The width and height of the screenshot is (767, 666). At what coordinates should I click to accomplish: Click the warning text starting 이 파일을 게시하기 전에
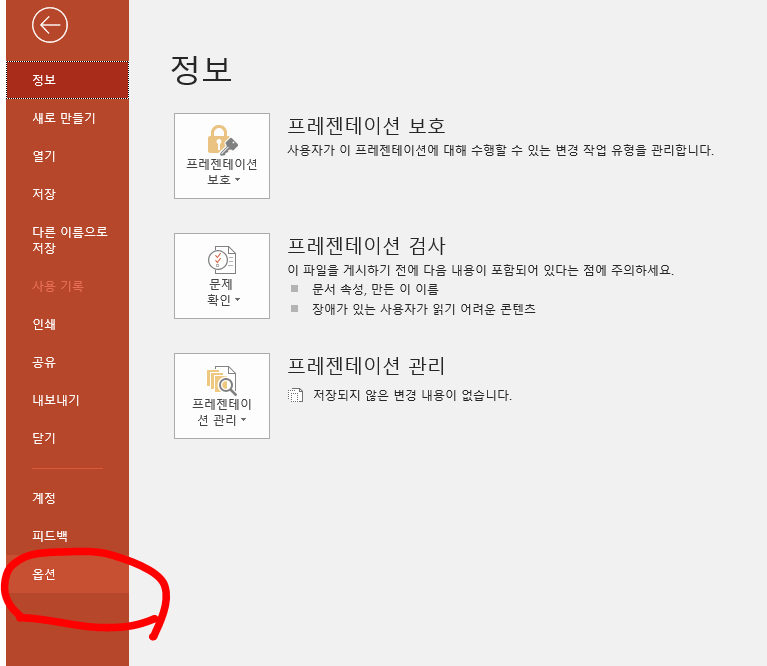(x=480, y=270)
